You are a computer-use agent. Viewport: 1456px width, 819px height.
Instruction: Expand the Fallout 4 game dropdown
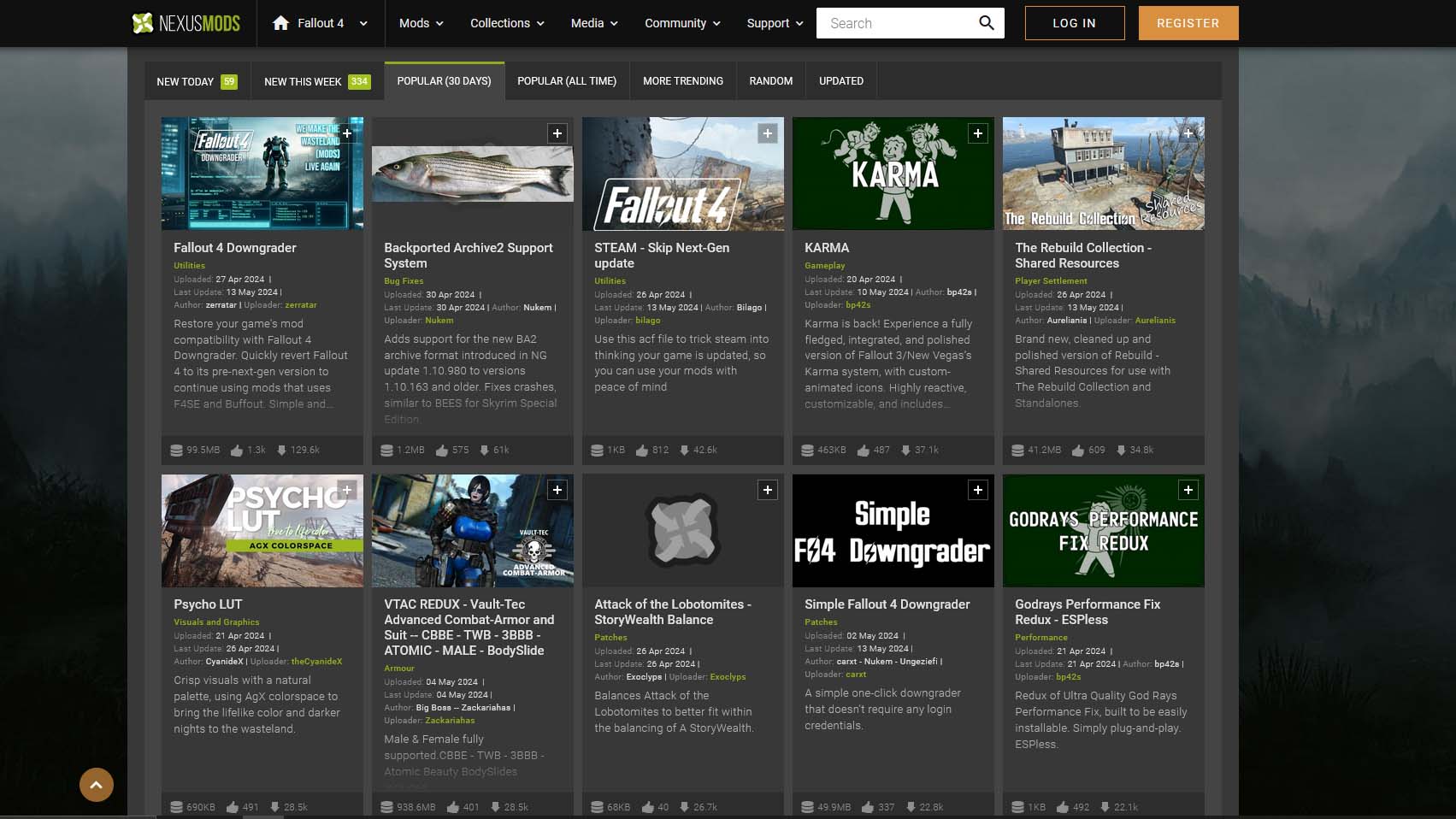[363, 24]
